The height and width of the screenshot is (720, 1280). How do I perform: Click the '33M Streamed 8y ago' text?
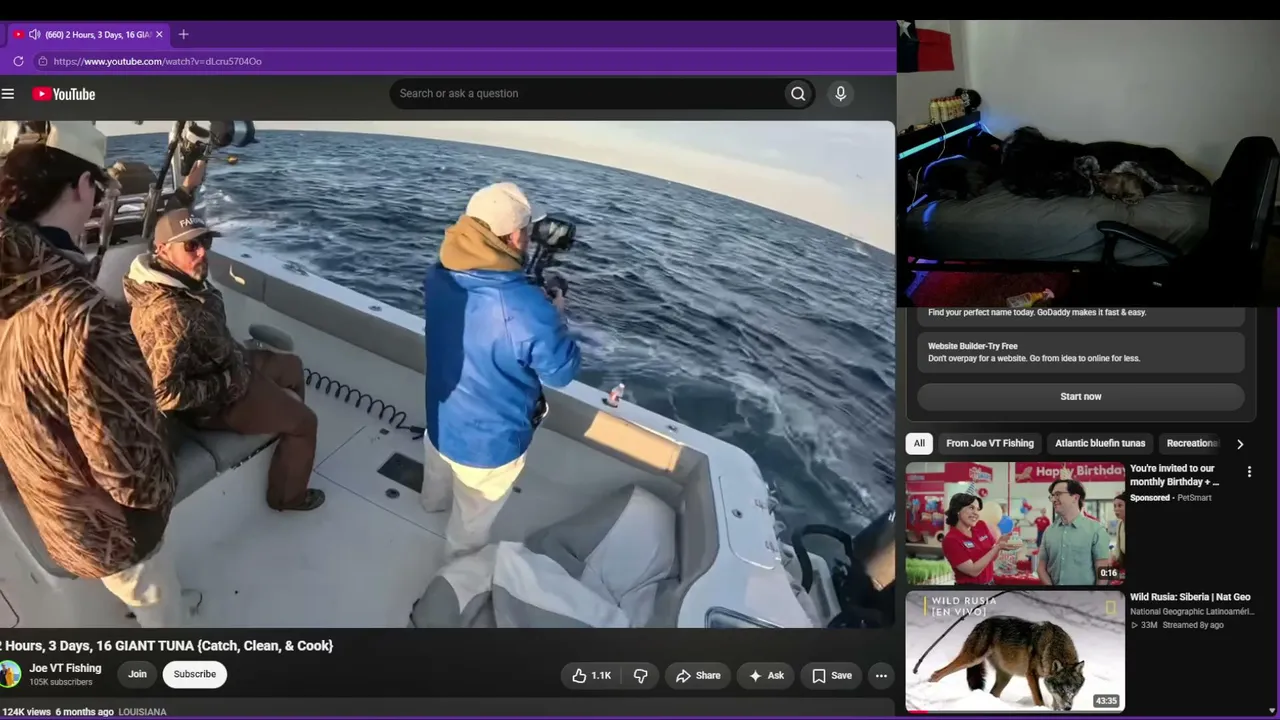point(1177,625)
